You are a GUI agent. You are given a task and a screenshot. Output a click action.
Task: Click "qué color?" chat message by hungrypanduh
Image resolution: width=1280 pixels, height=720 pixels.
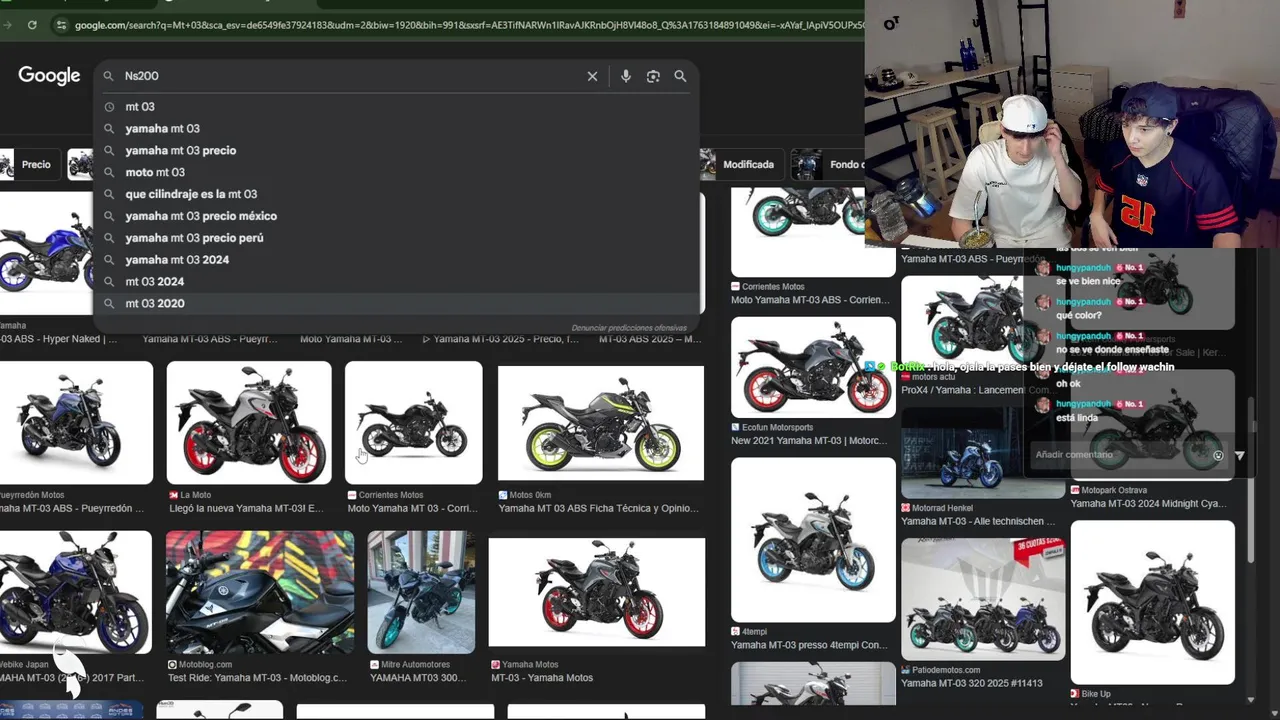click(x=1078, y=316)
